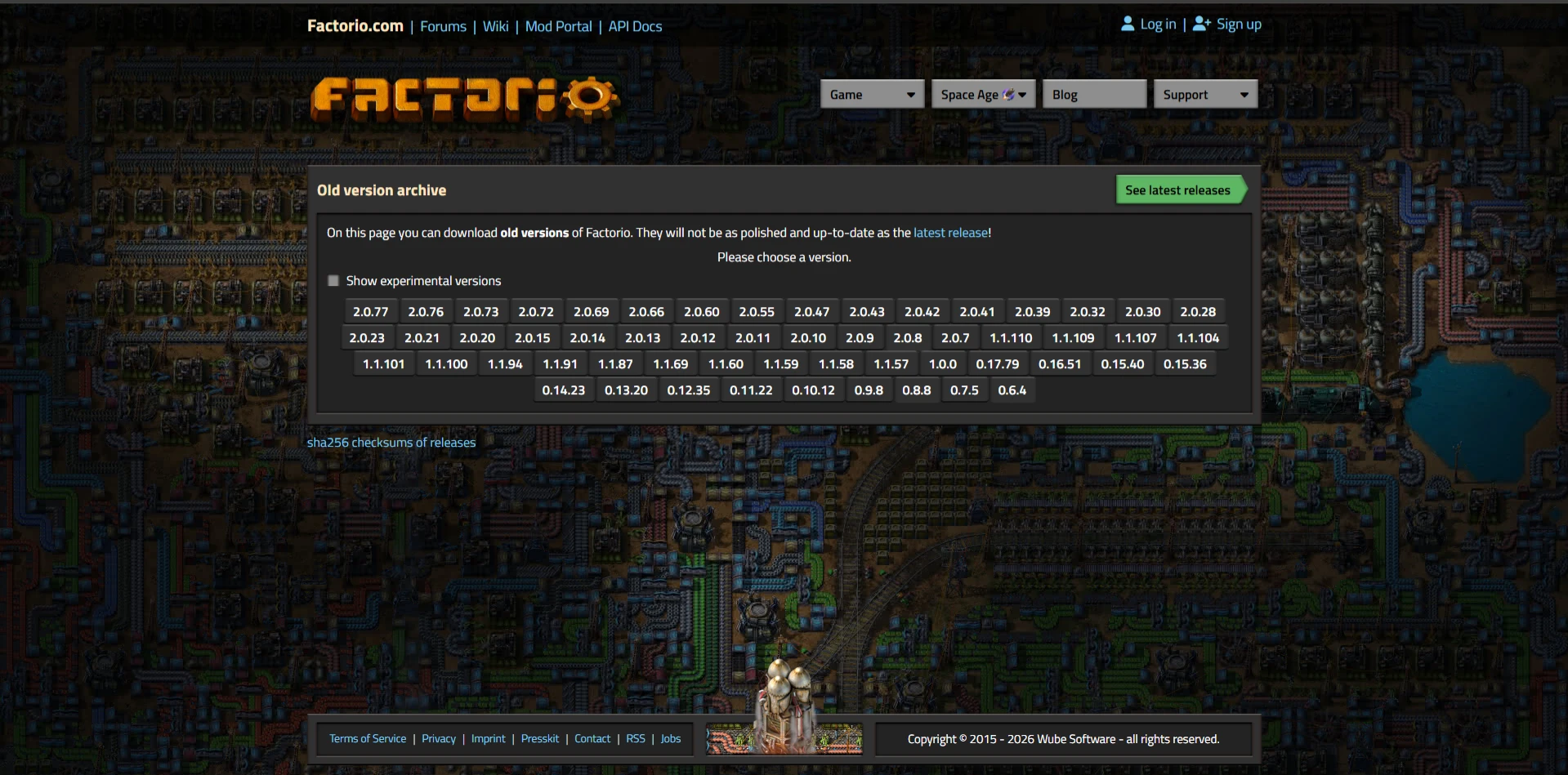This screenshot has height=775, width=1568.
Task: Select version 1.1.57
Action: (x=891, y=364)
